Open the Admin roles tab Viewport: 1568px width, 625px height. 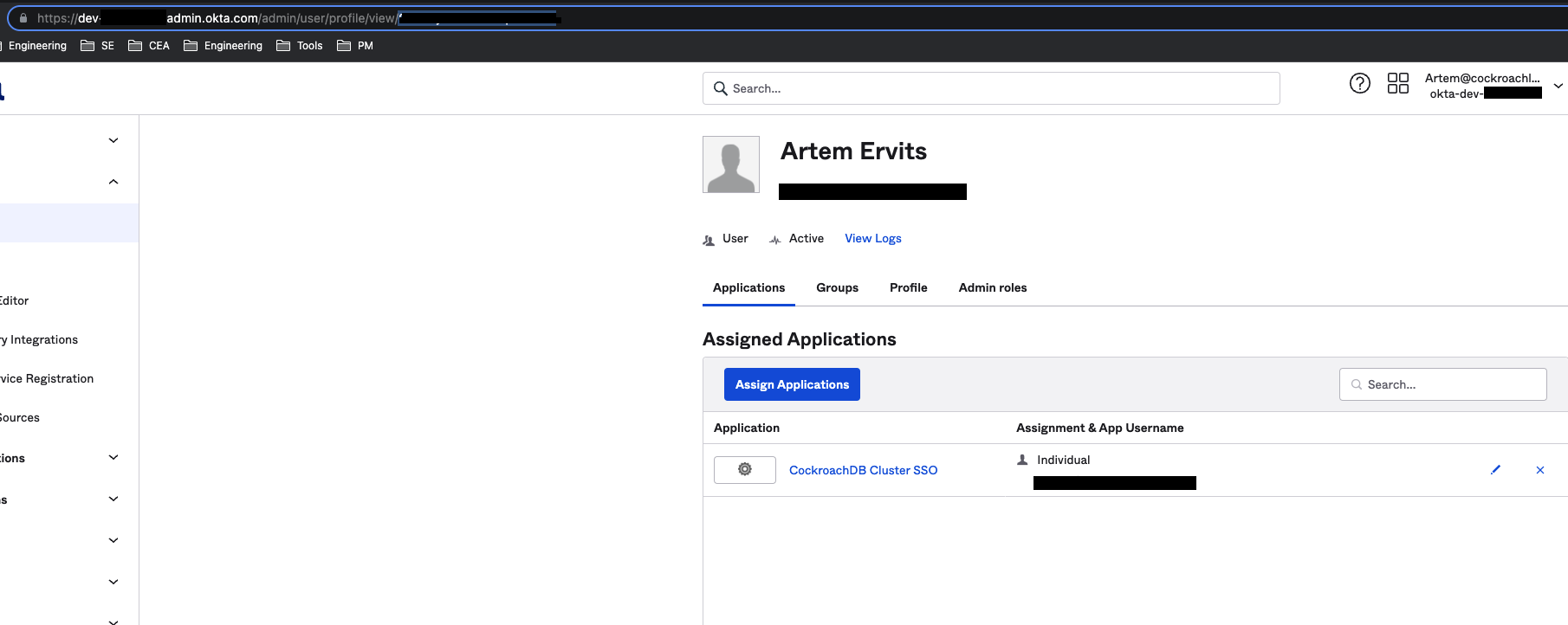click(993, 287)
